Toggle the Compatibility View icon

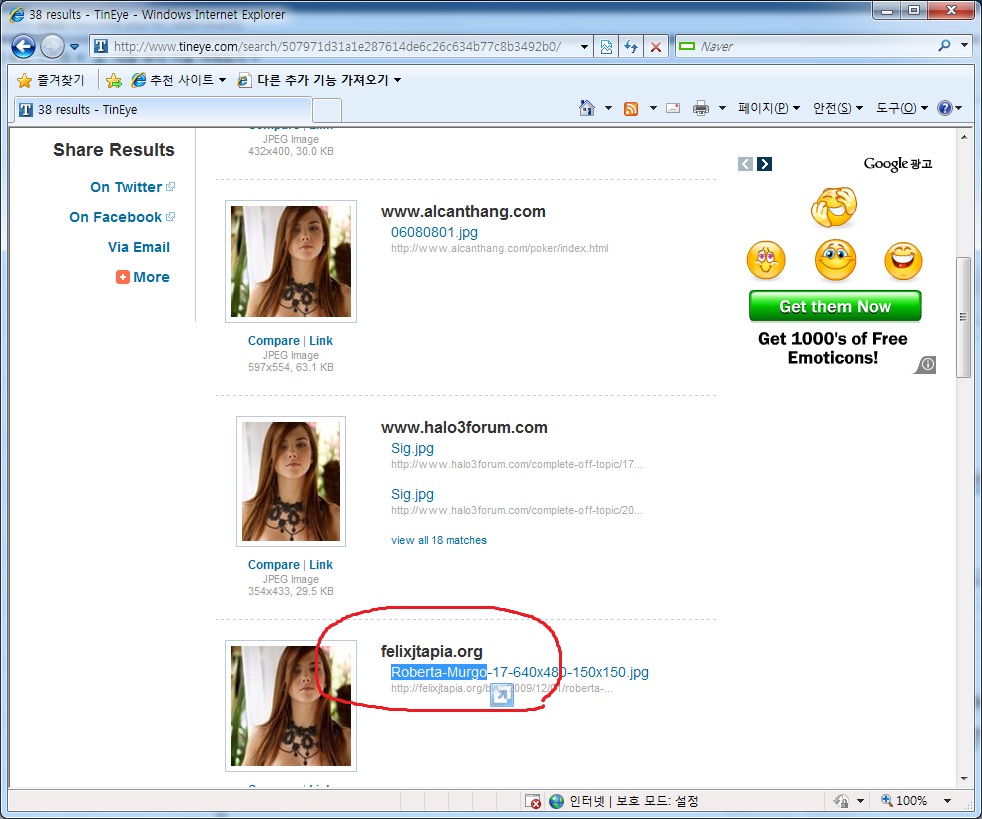[606, 47]
